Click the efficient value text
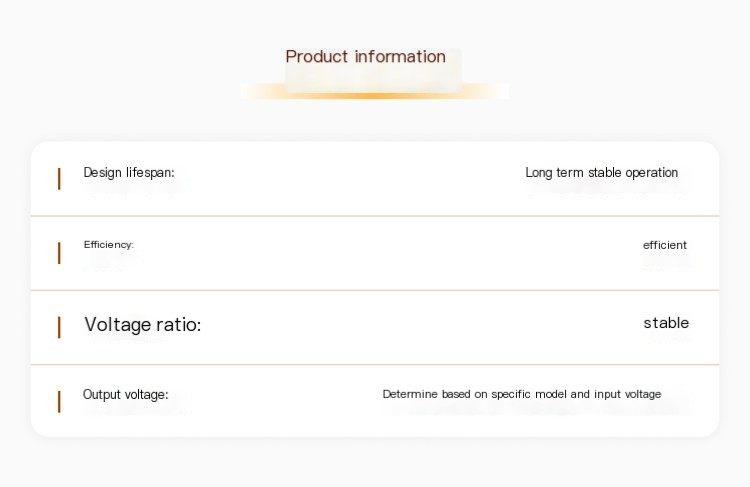750x487 pixels. (x=664, y=245)
